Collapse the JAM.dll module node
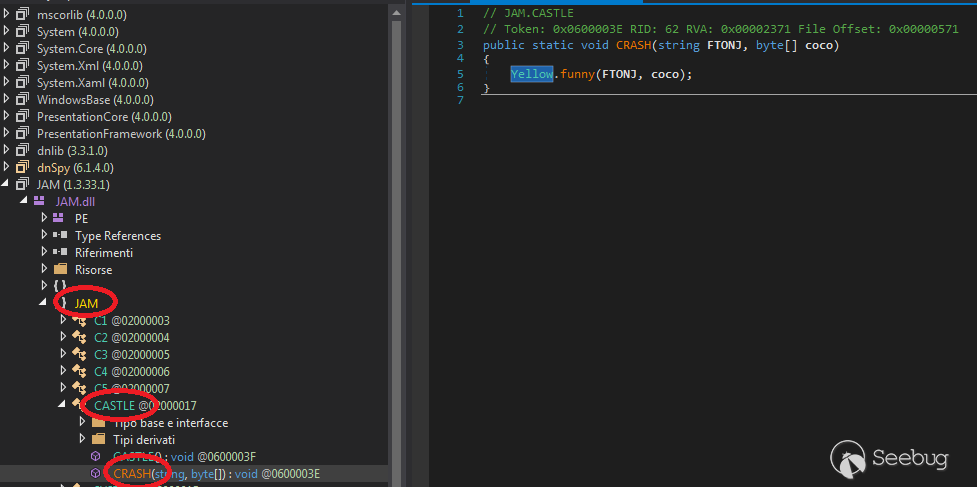This screenshot has width=977, height=487. click(24, 201)
